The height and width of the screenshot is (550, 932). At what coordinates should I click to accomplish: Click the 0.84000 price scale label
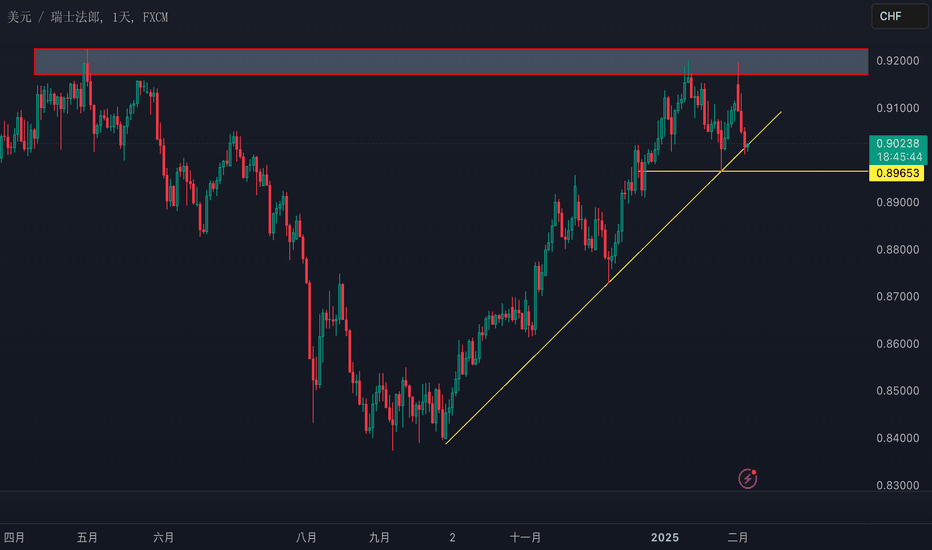point(898,438)
